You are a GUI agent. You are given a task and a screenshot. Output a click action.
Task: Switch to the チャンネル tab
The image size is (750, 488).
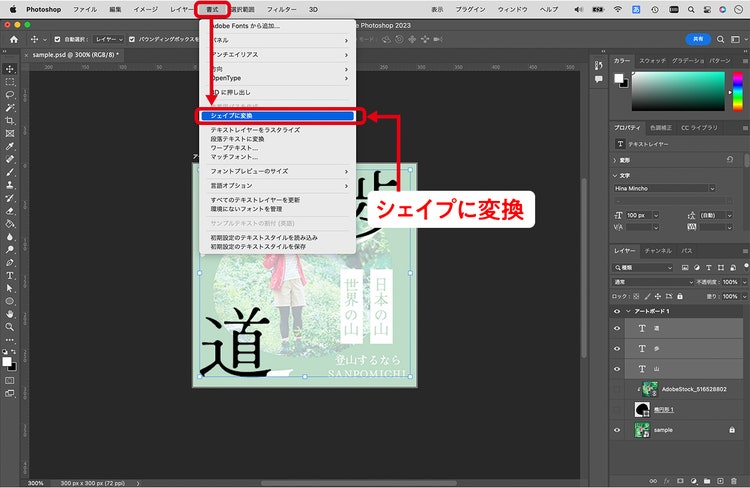pyautogui.click(x=658, y=251)
